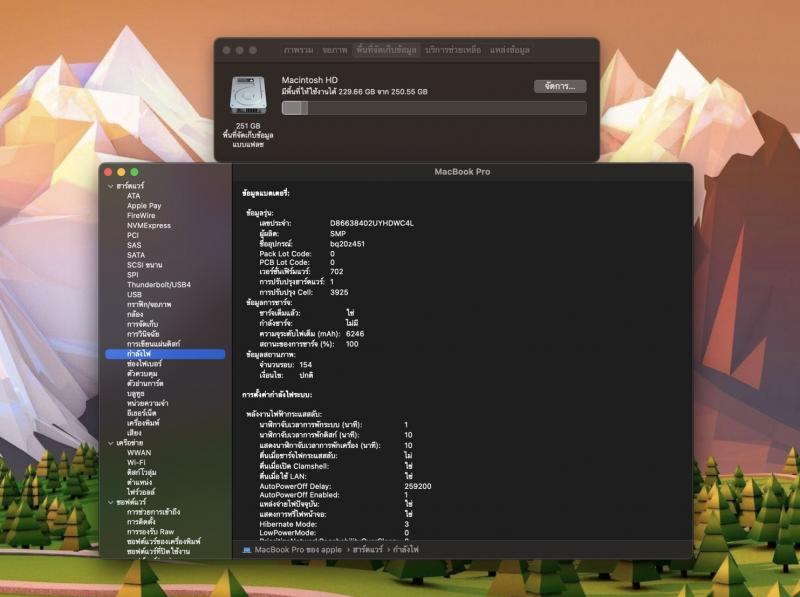Open Apple Pay in the sidebar
The image size is (800, 597).
[144, 206]
